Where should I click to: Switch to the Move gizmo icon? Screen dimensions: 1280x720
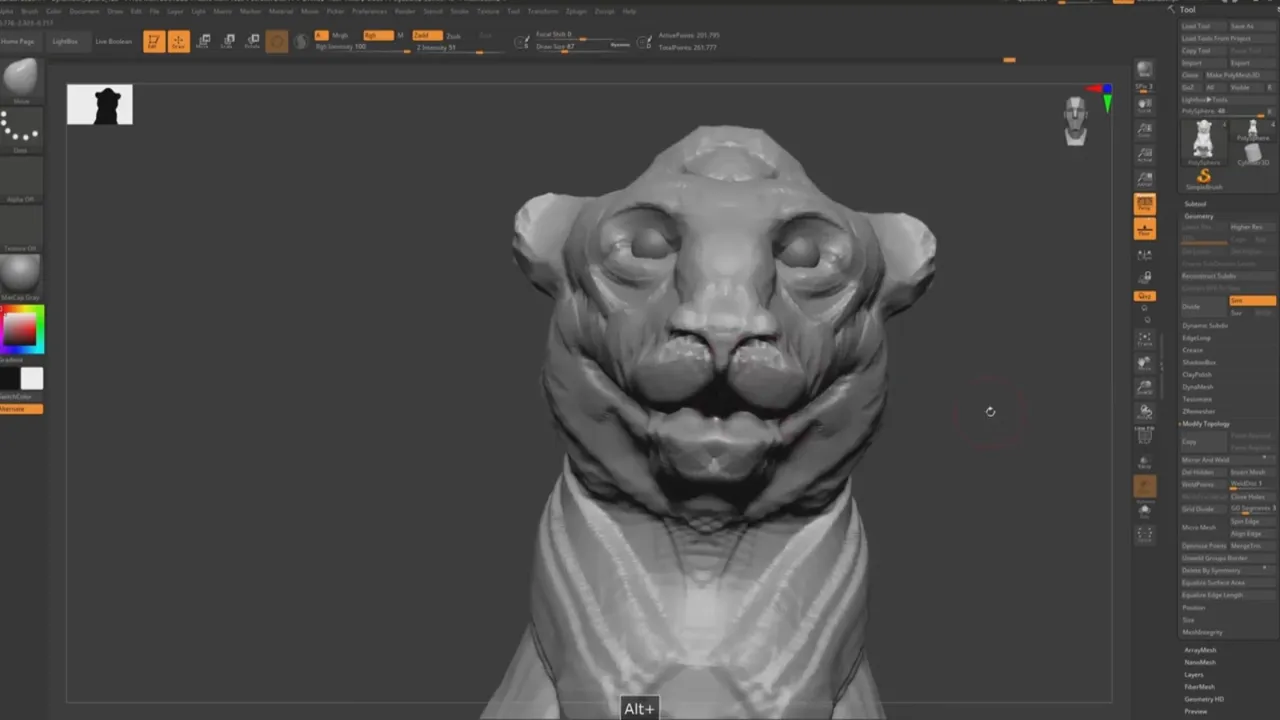point(203,41)
